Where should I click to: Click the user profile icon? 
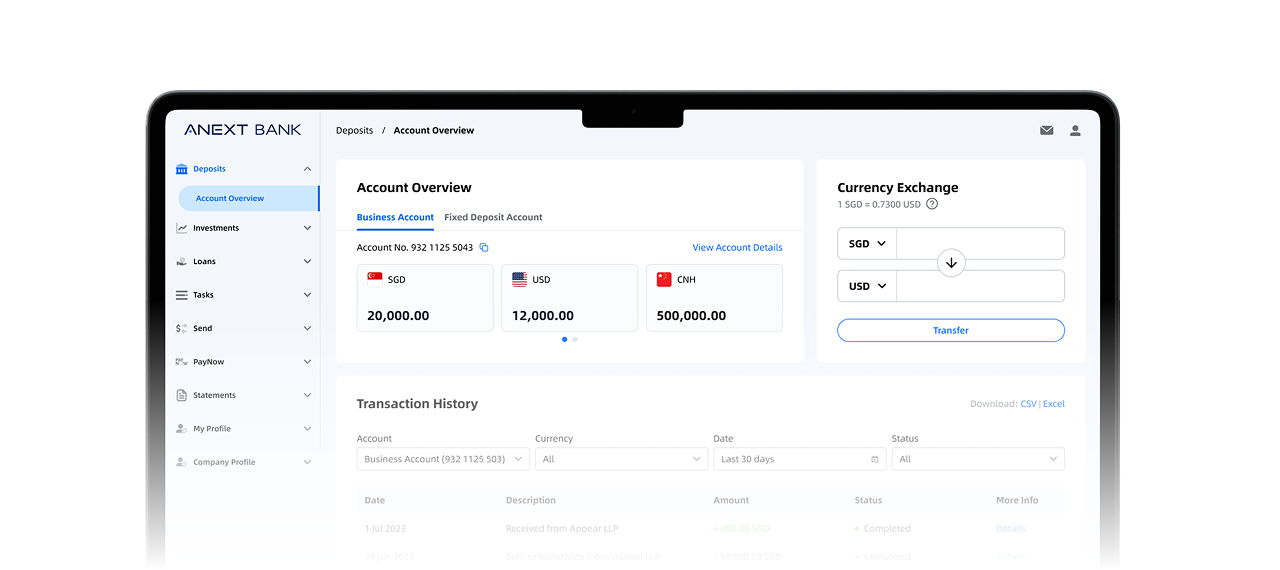click(x=1075, y=130)
